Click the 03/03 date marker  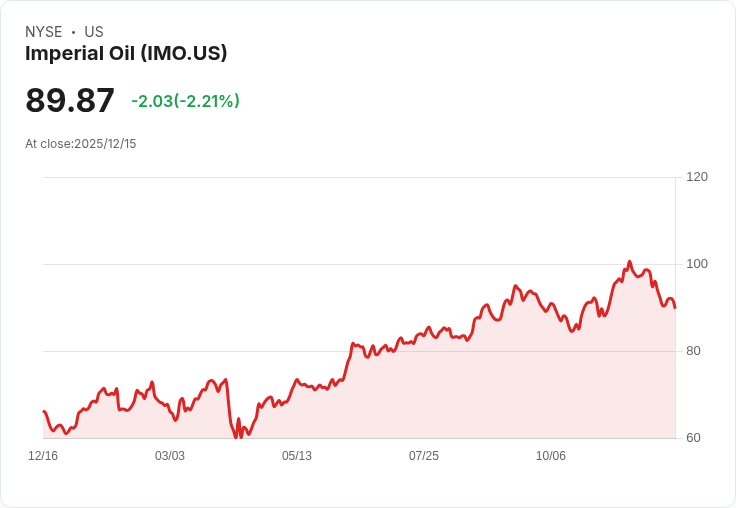click(x=170, y=456)
